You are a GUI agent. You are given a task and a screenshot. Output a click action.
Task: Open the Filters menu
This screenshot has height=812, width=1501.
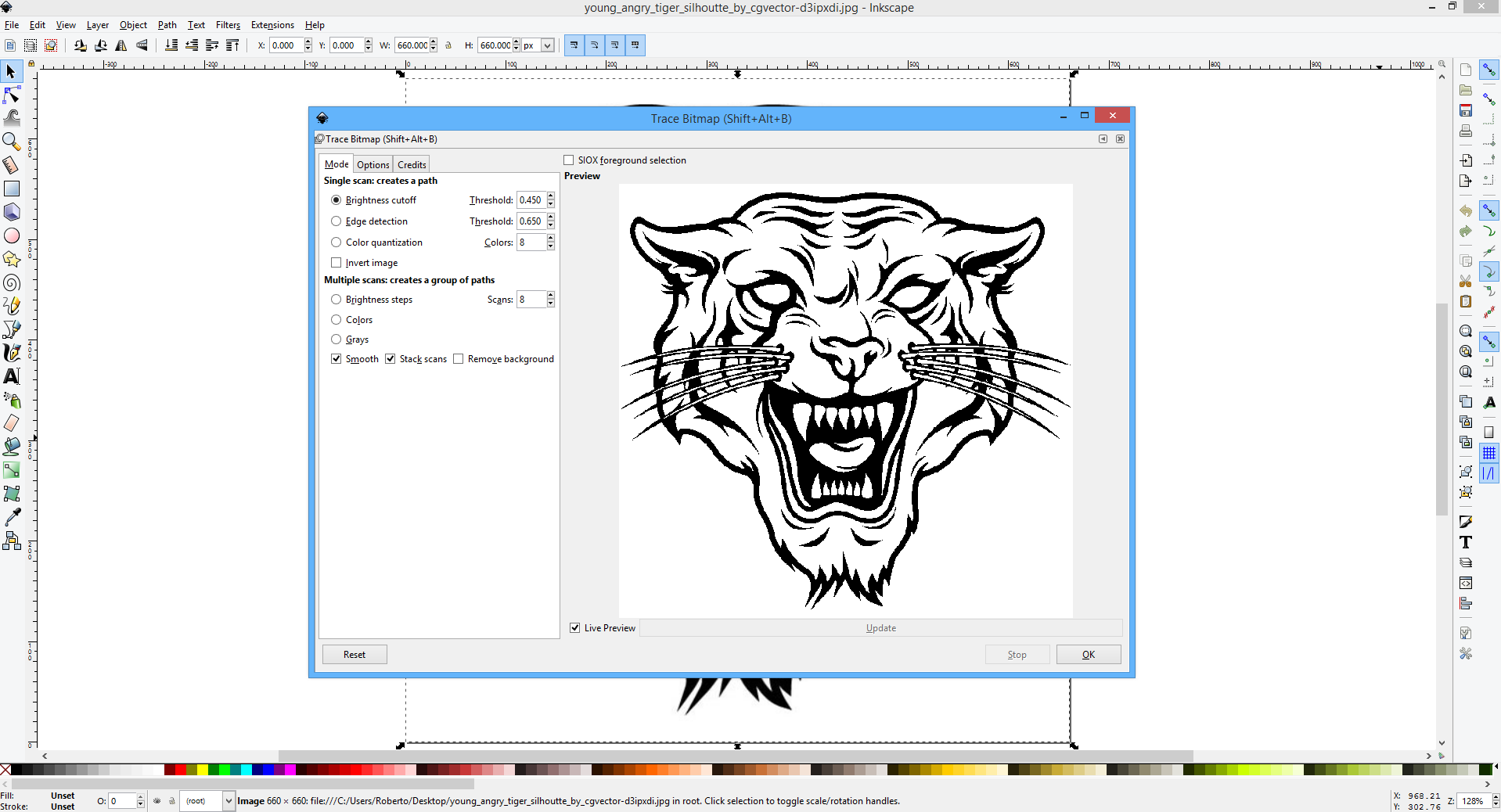point(228,25)
